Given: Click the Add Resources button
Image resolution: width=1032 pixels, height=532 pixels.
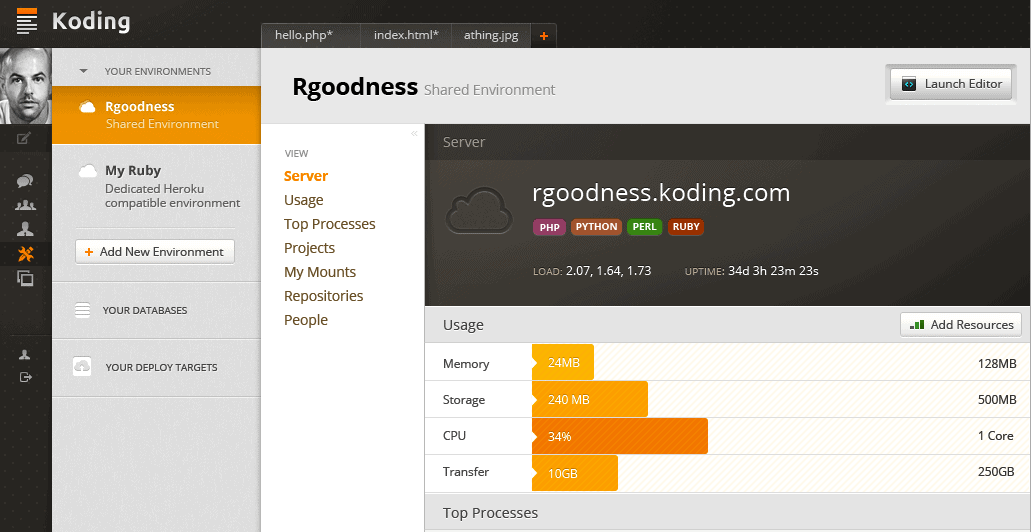Looking at the screenshot, I should tap(961, 325).
